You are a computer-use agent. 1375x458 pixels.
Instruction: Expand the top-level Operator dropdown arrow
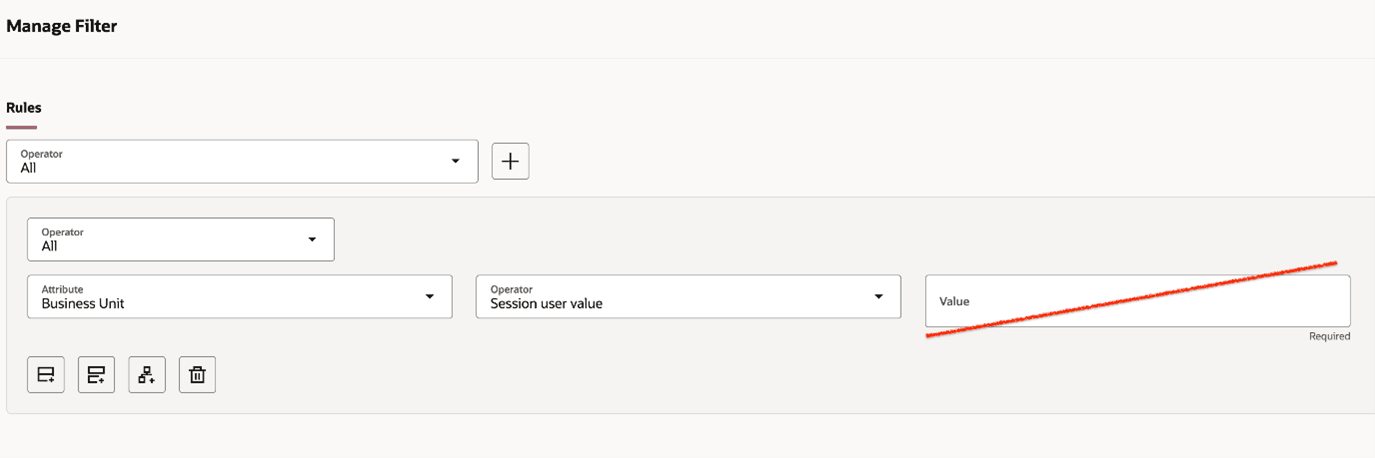pyautogui.click(x=456, y=161)
